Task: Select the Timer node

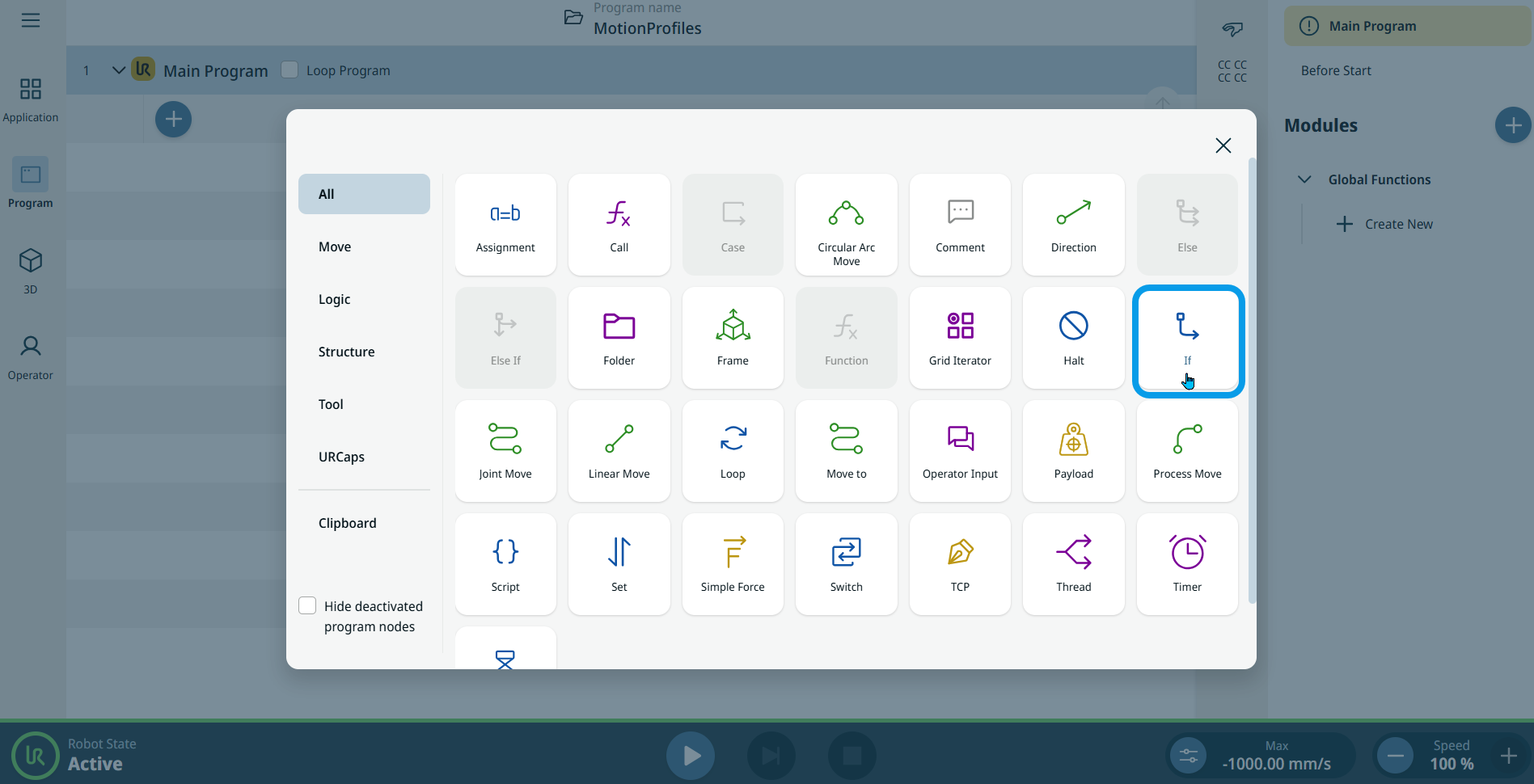Action: pos(1186,564)
